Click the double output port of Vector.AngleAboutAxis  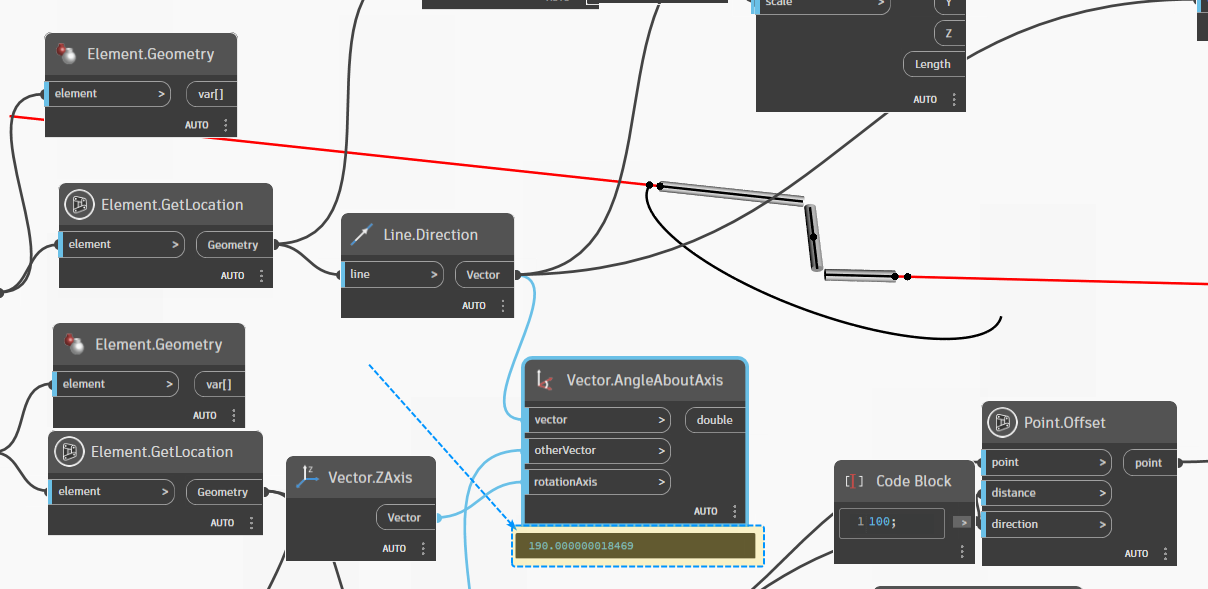point(714,420)
